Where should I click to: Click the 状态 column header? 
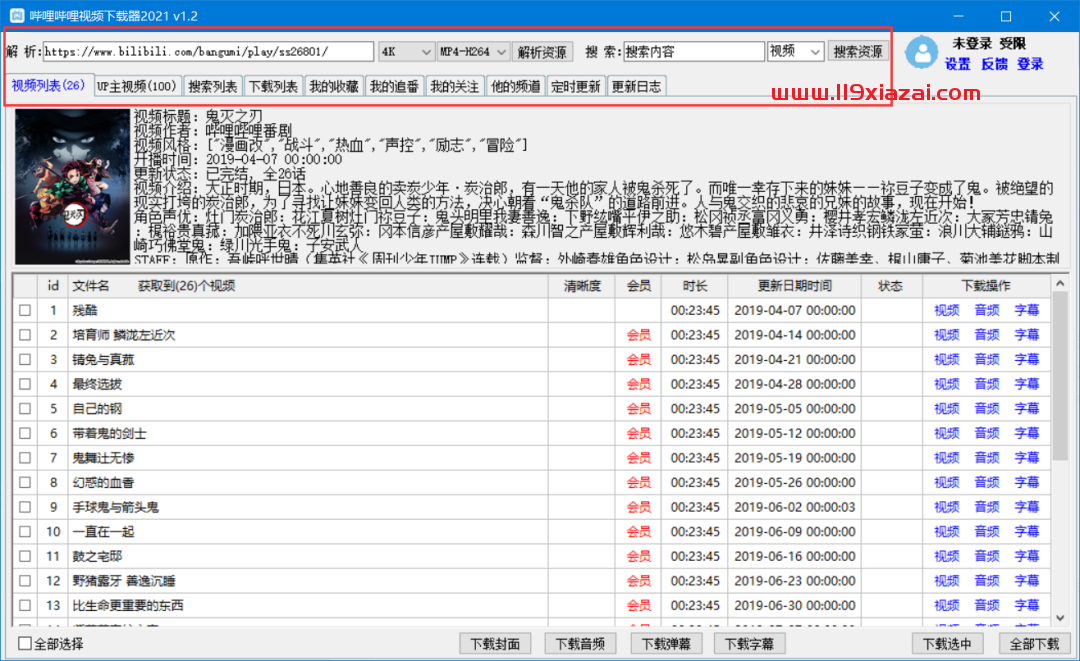coord(891,286)
